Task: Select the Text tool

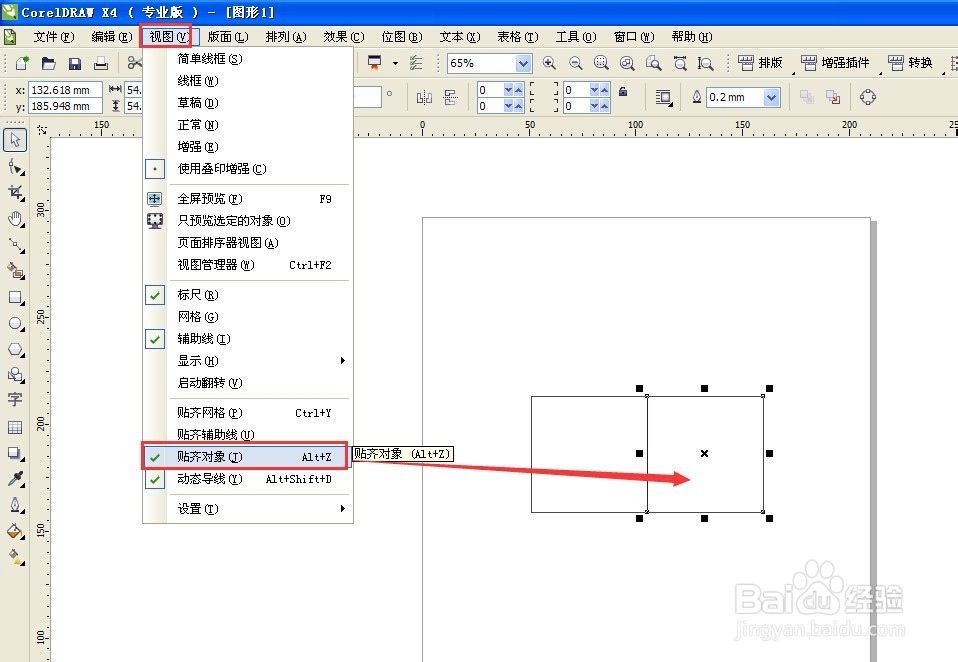Action: [x=15, y=400]
